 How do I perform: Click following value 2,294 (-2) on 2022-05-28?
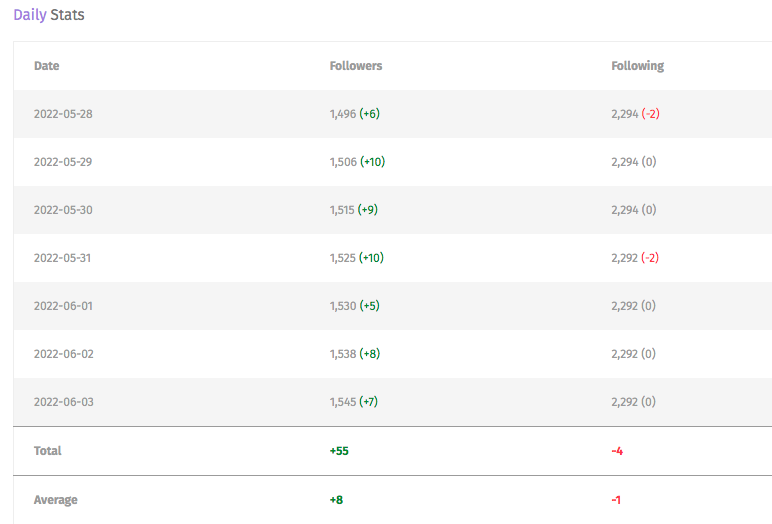point(635,114)
